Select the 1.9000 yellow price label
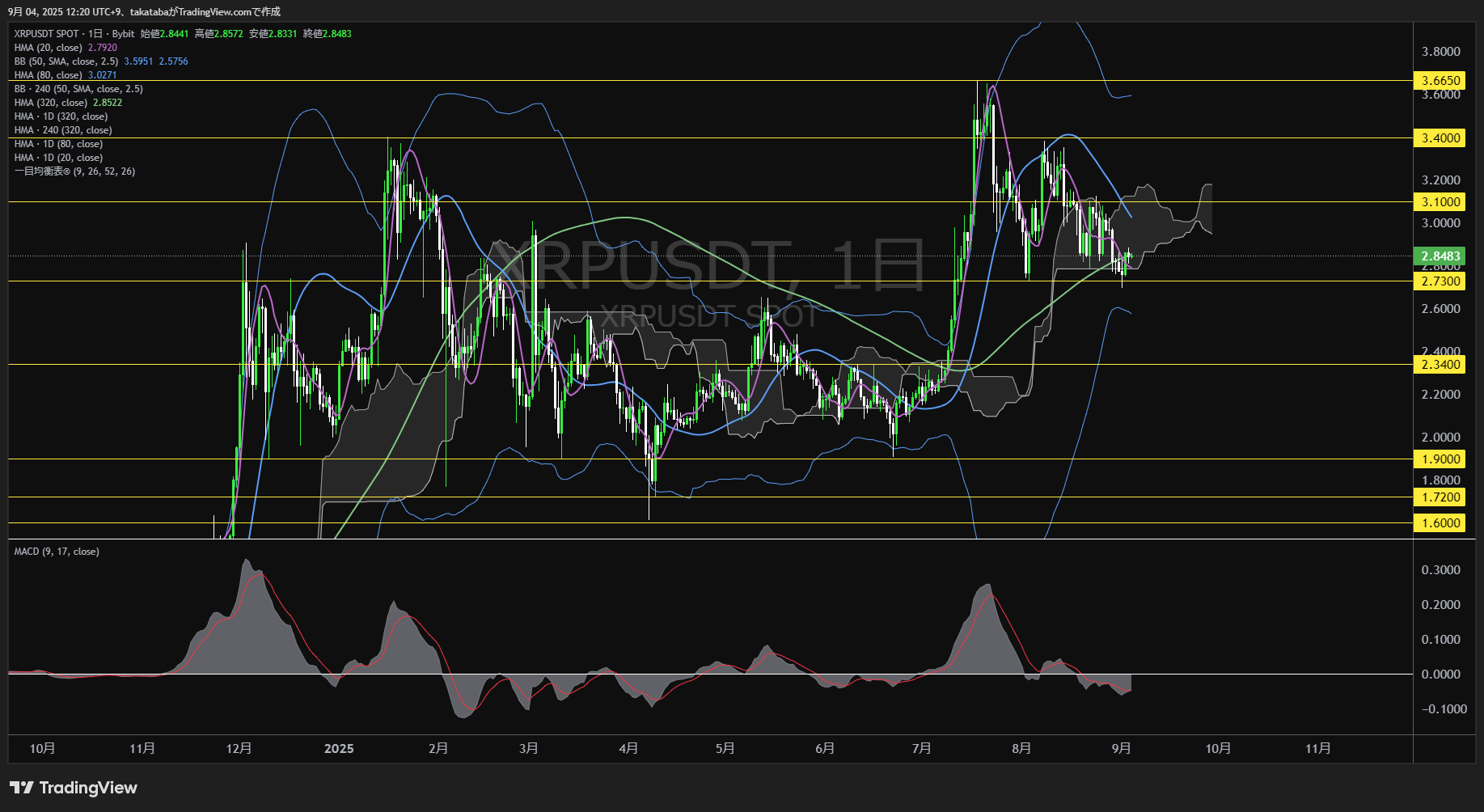 coord(1440,459)
